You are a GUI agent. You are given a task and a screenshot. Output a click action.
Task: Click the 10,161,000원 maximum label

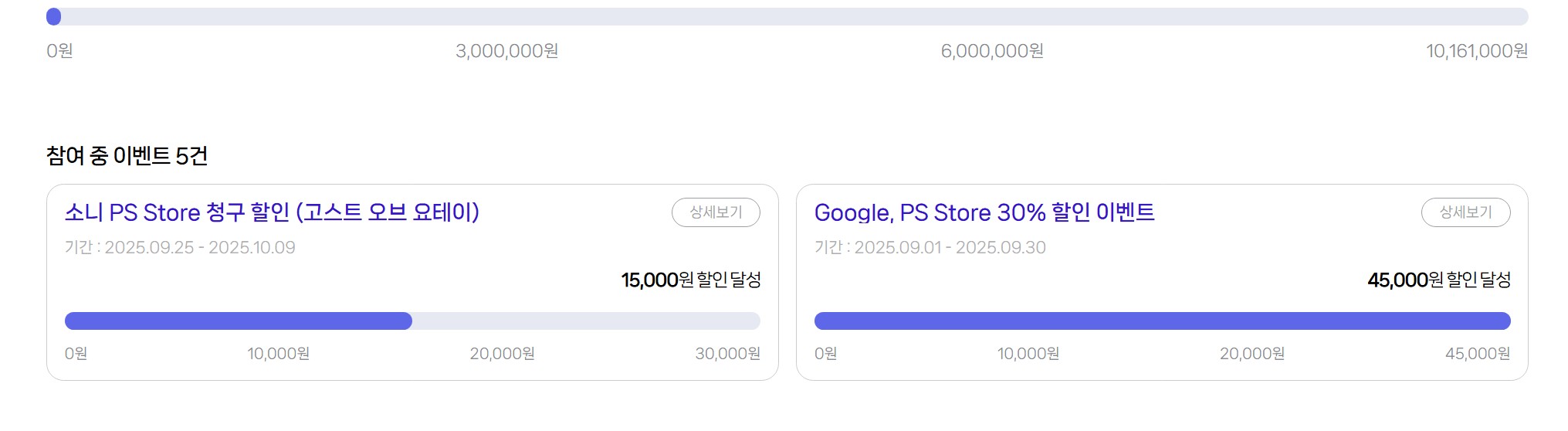coord(1476,51)
